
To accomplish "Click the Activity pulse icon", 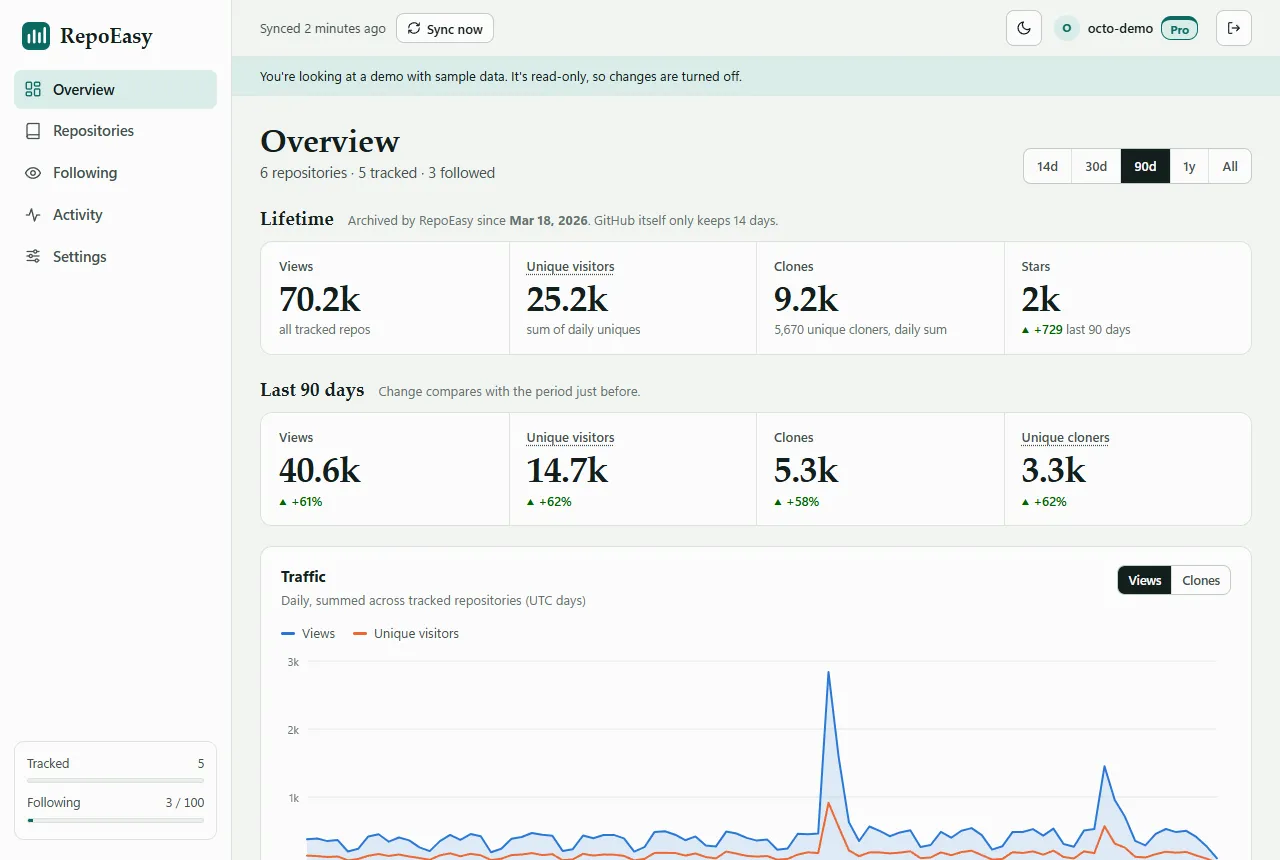I will [33, 215].
